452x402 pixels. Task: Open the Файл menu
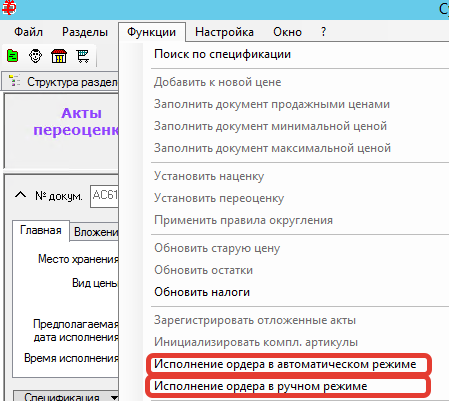click(x=28, y=32)
